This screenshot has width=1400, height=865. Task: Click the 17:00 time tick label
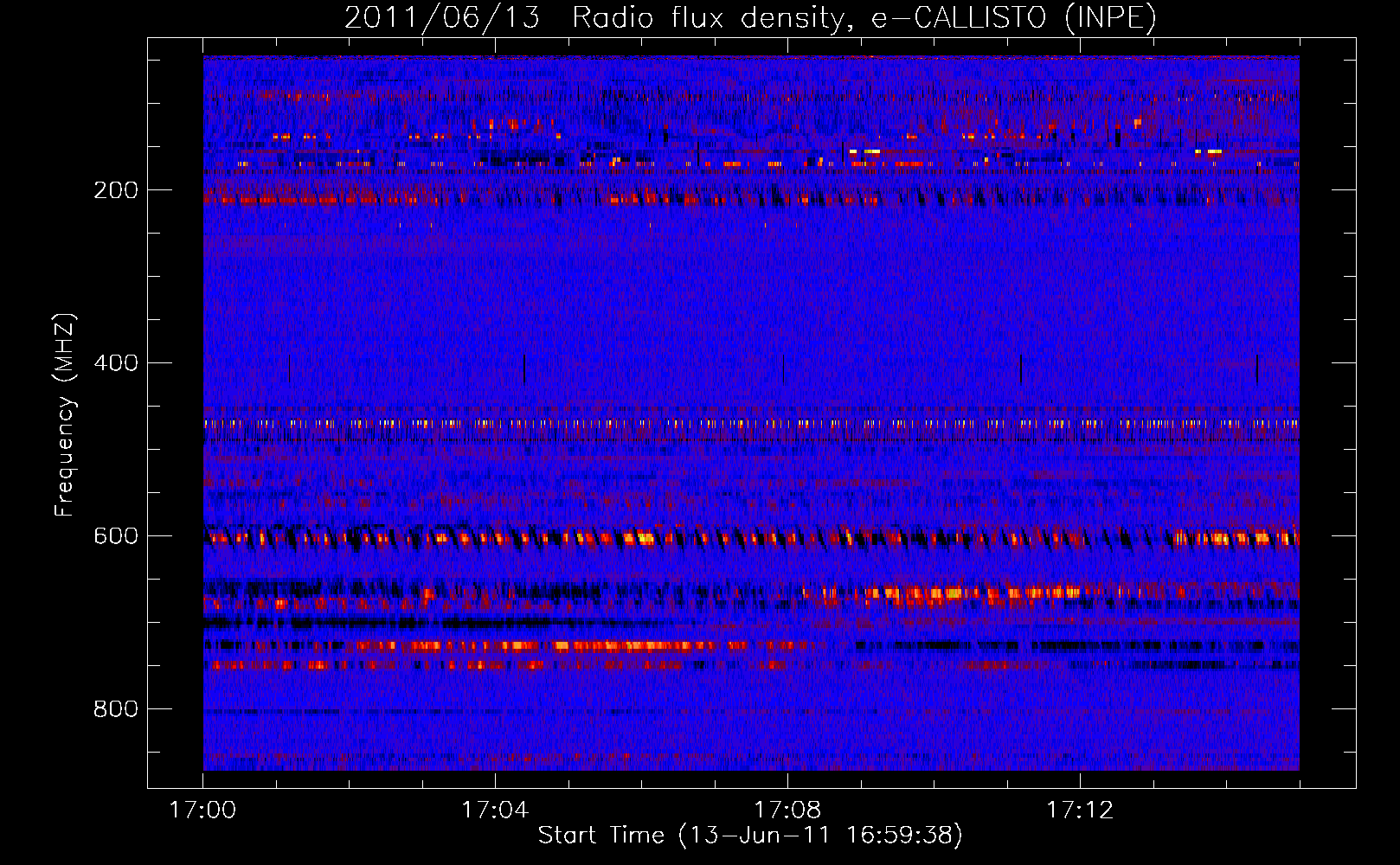pyautogui.click(x=202, y=811)
